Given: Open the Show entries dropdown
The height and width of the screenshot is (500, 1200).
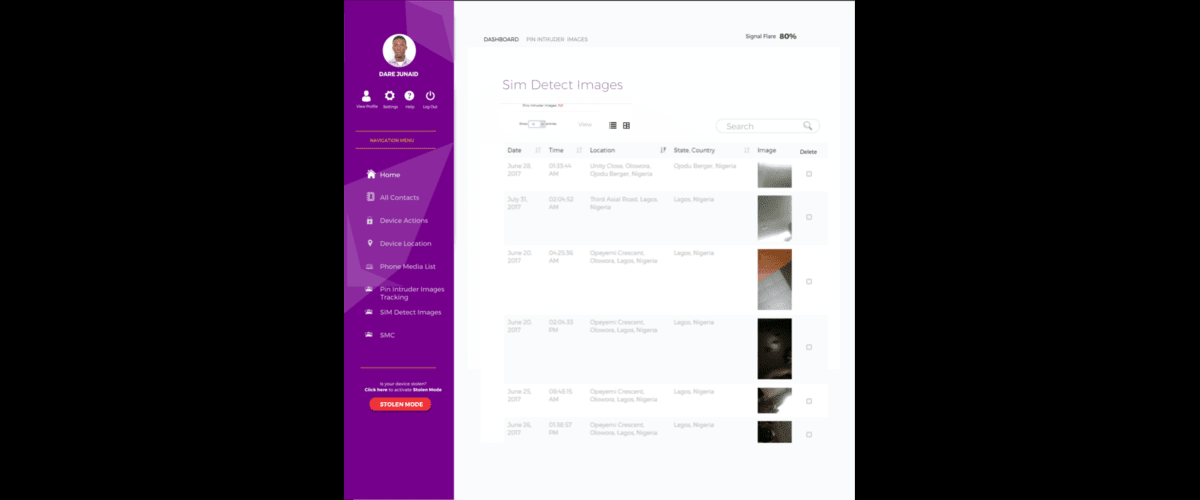Looking at the screenshot, I should point(537,124).
